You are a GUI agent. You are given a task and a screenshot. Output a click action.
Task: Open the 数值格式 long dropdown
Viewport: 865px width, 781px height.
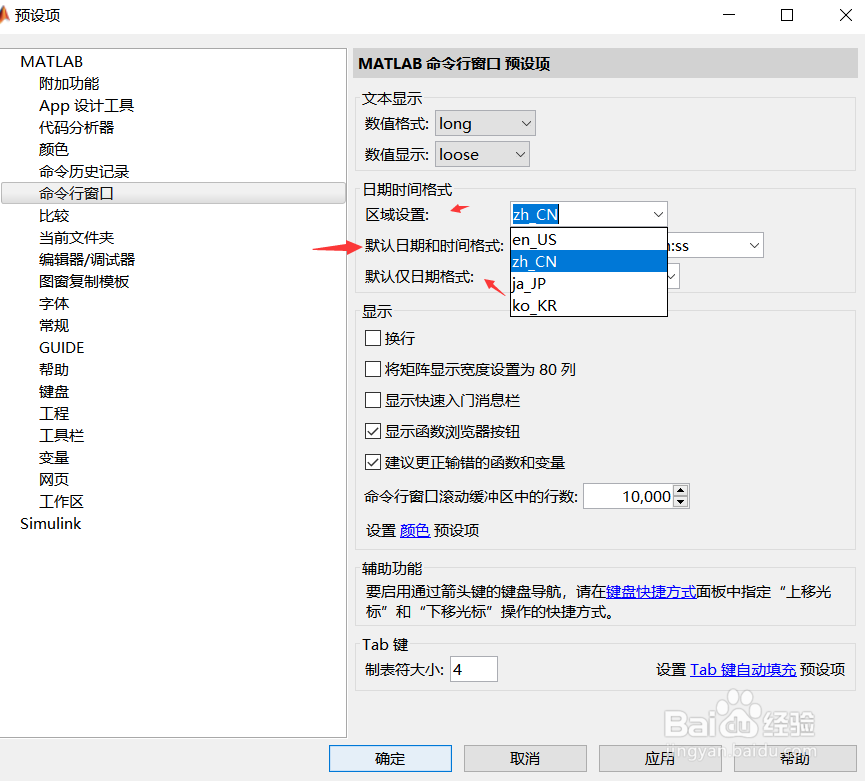click(485, 124)
